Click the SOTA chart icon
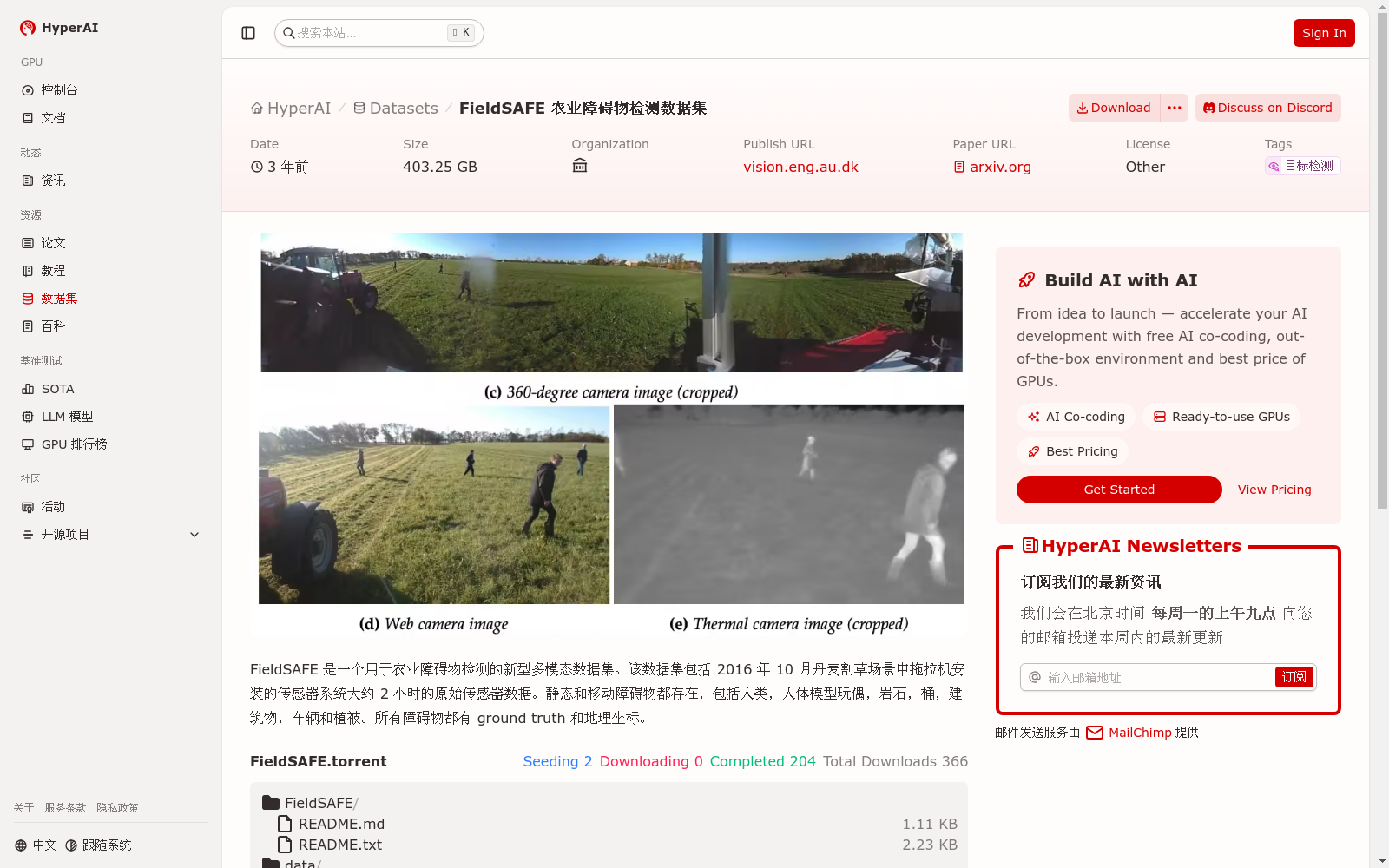The height and width of the screenshot is (868, 1389). pyautogui.click(x=28, y=389)
